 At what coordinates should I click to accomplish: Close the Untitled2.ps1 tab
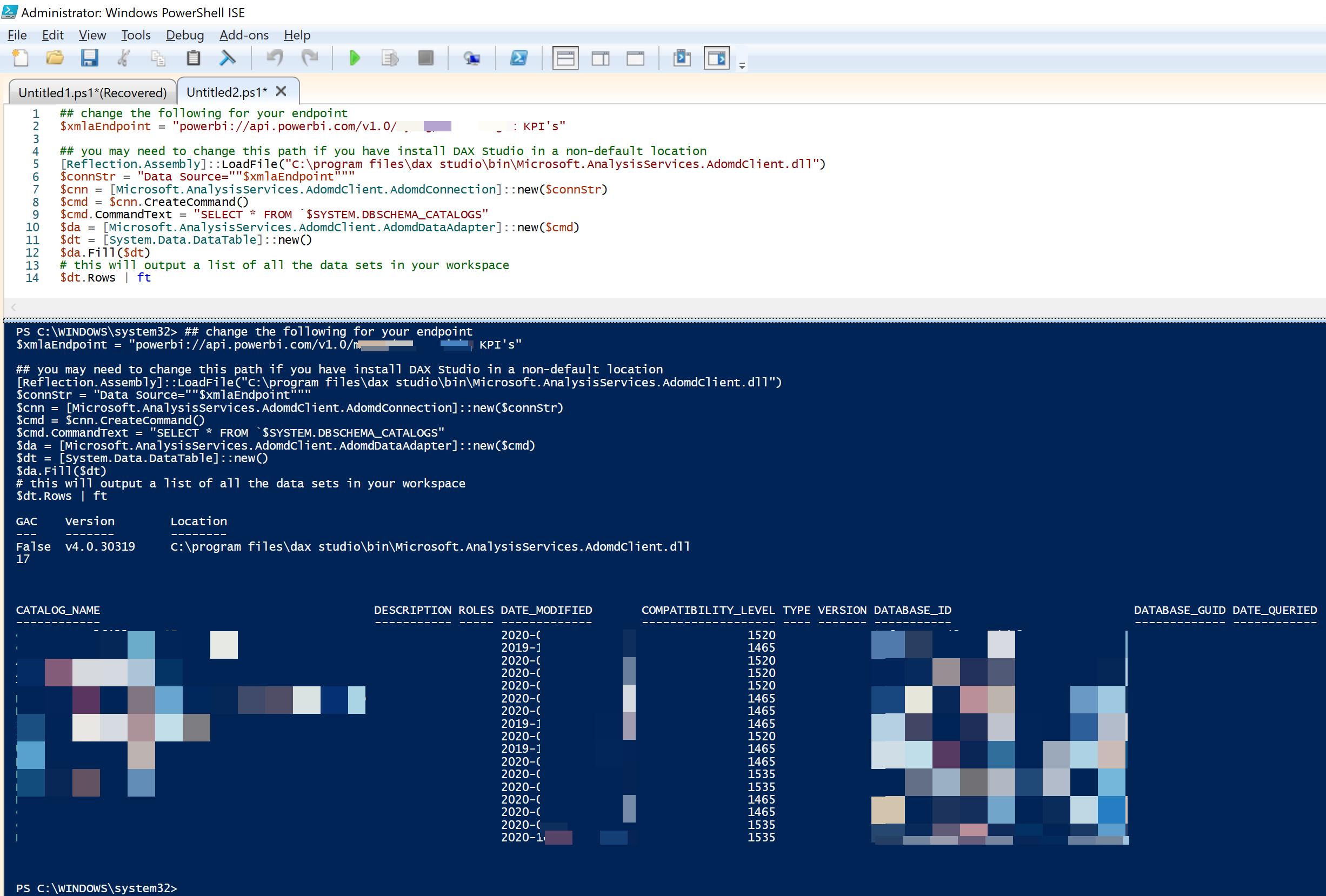pyautogui.click(x=281, y=91)
